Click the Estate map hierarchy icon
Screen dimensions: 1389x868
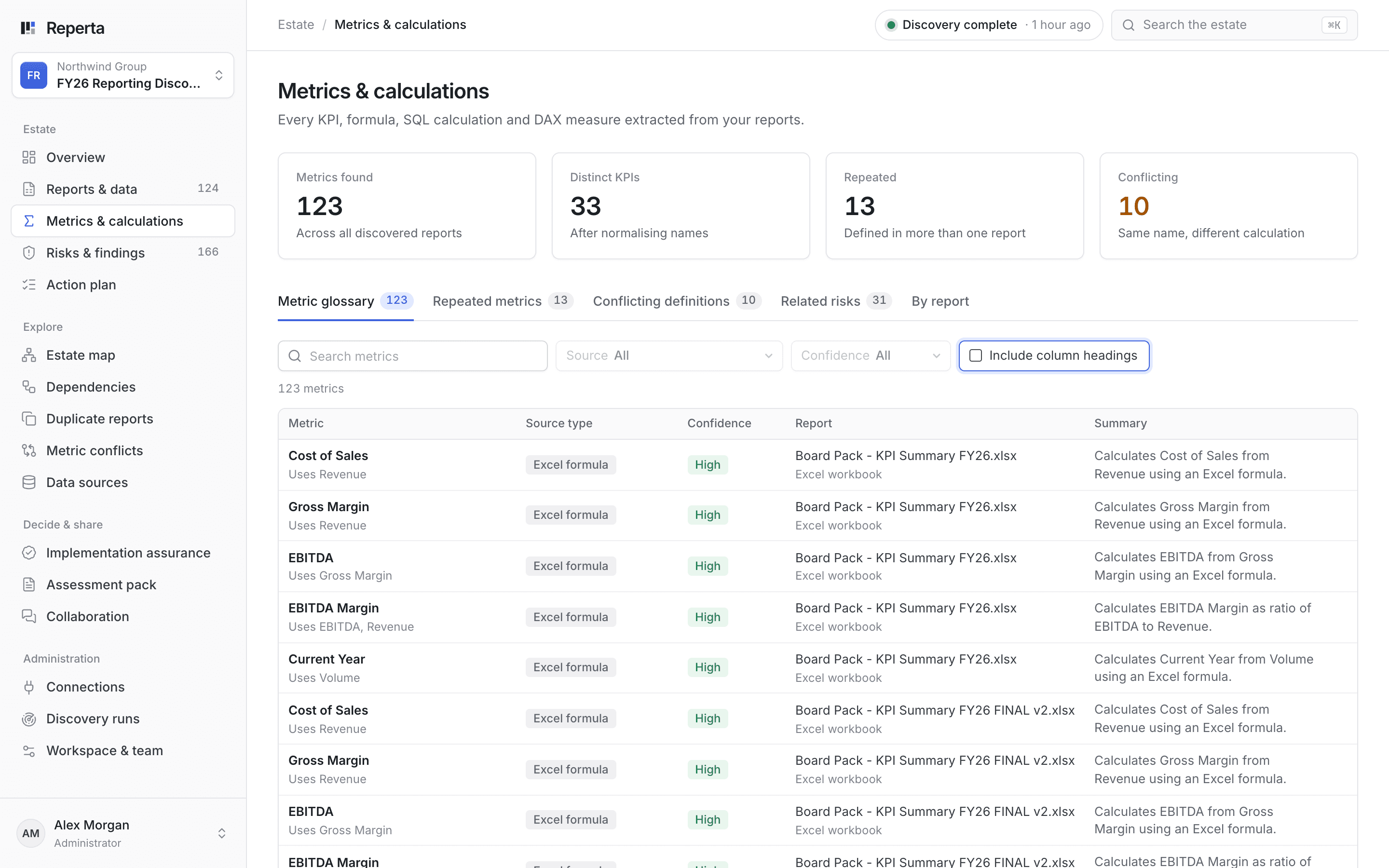(29, 355)
